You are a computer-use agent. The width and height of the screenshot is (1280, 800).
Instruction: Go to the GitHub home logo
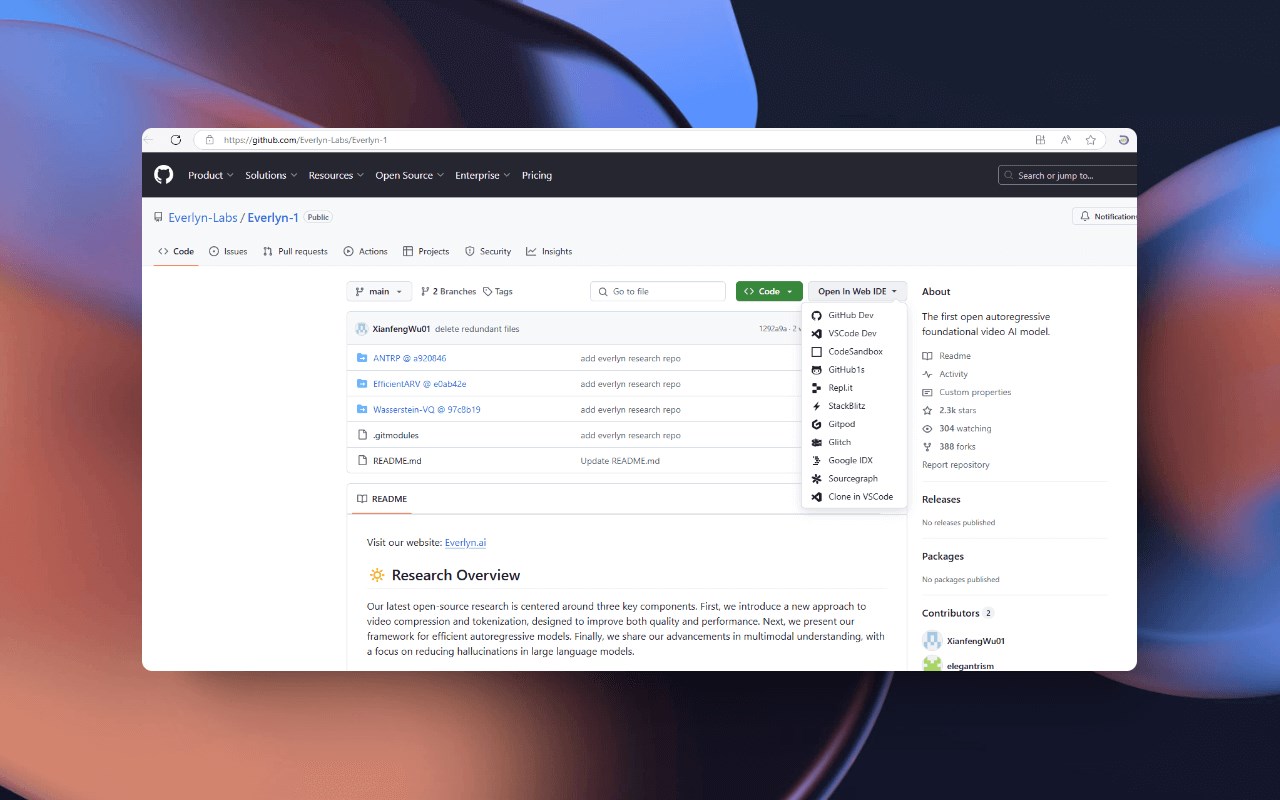pos(163,175)
